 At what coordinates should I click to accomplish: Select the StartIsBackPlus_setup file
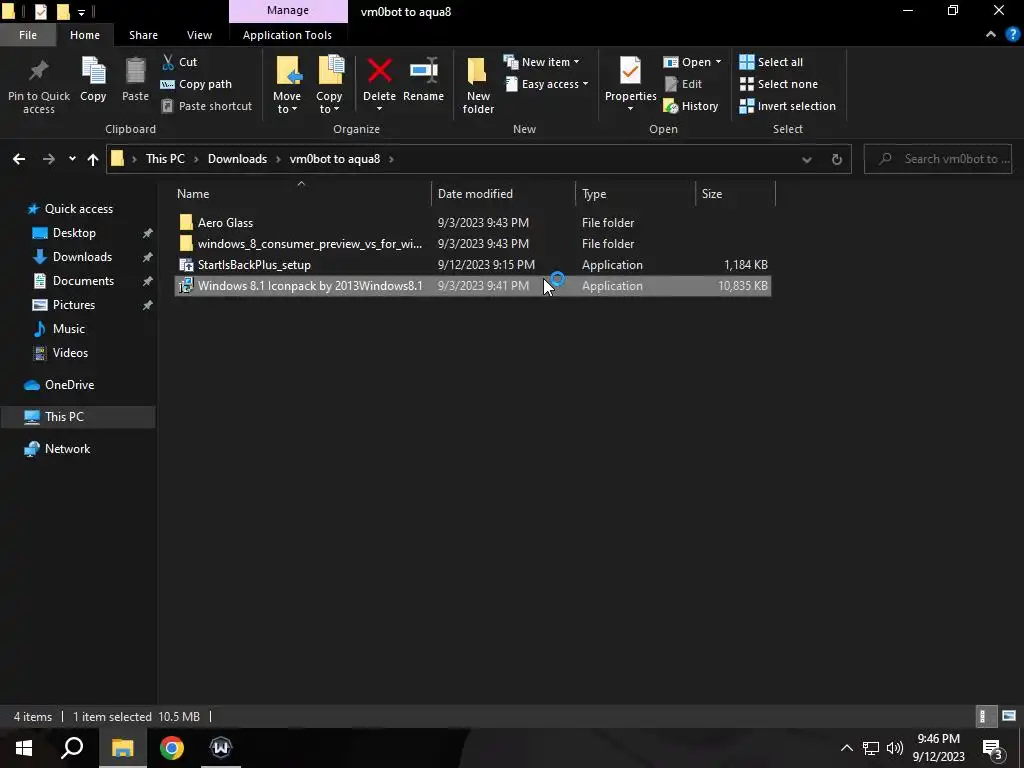coord(473,264)
